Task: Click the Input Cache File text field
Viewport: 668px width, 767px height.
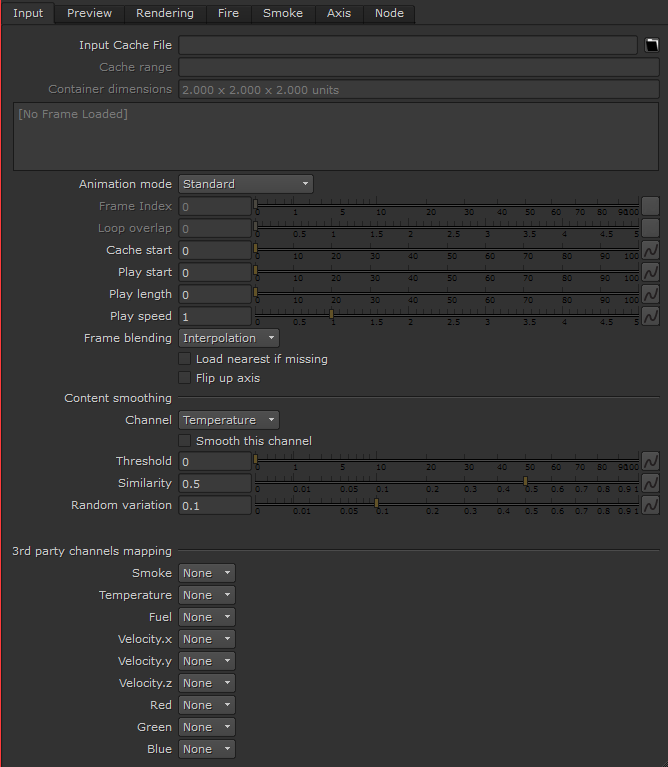Action: 408,45
